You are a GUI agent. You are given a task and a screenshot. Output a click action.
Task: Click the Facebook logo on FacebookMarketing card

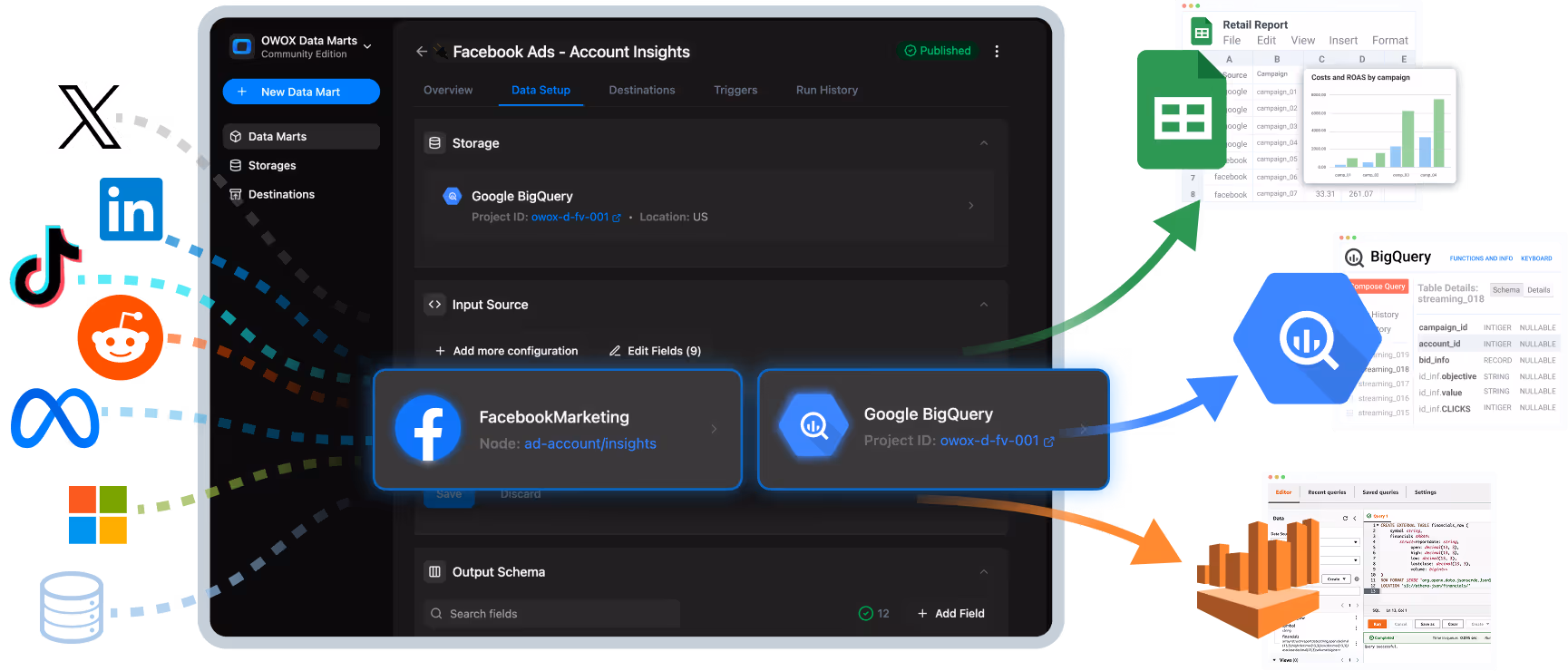click(428, 429)
